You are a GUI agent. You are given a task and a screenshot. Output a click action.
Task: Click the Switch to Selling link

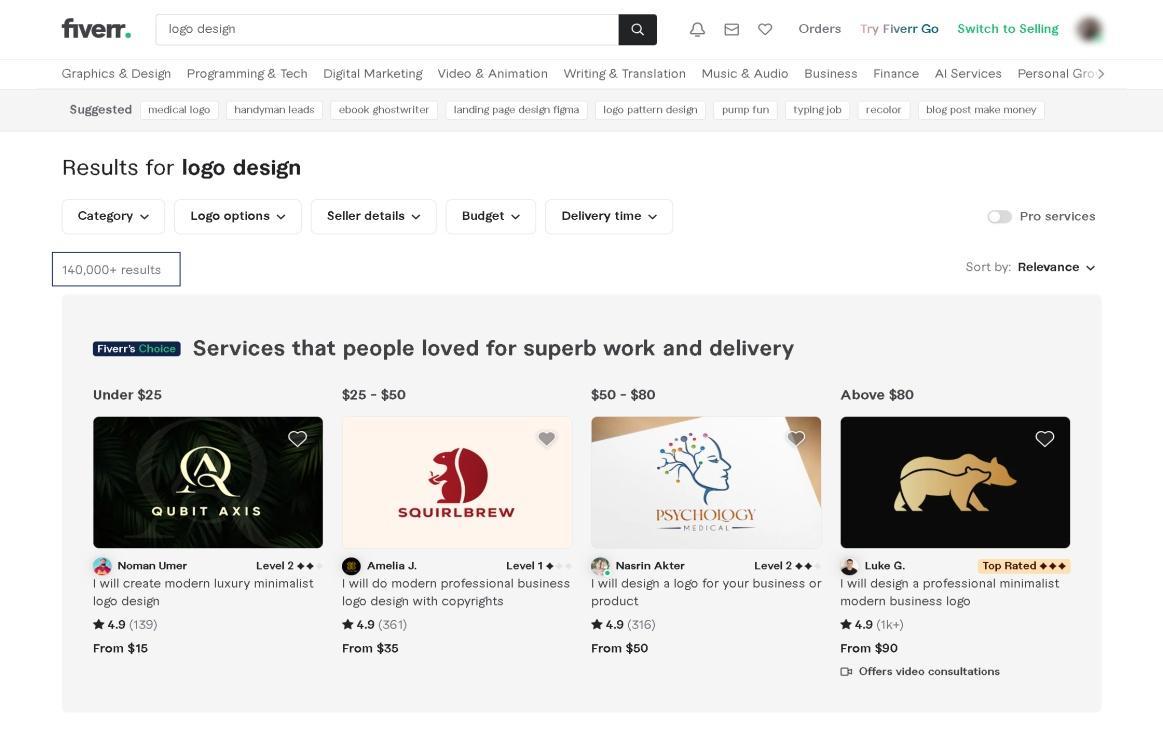1007,29
